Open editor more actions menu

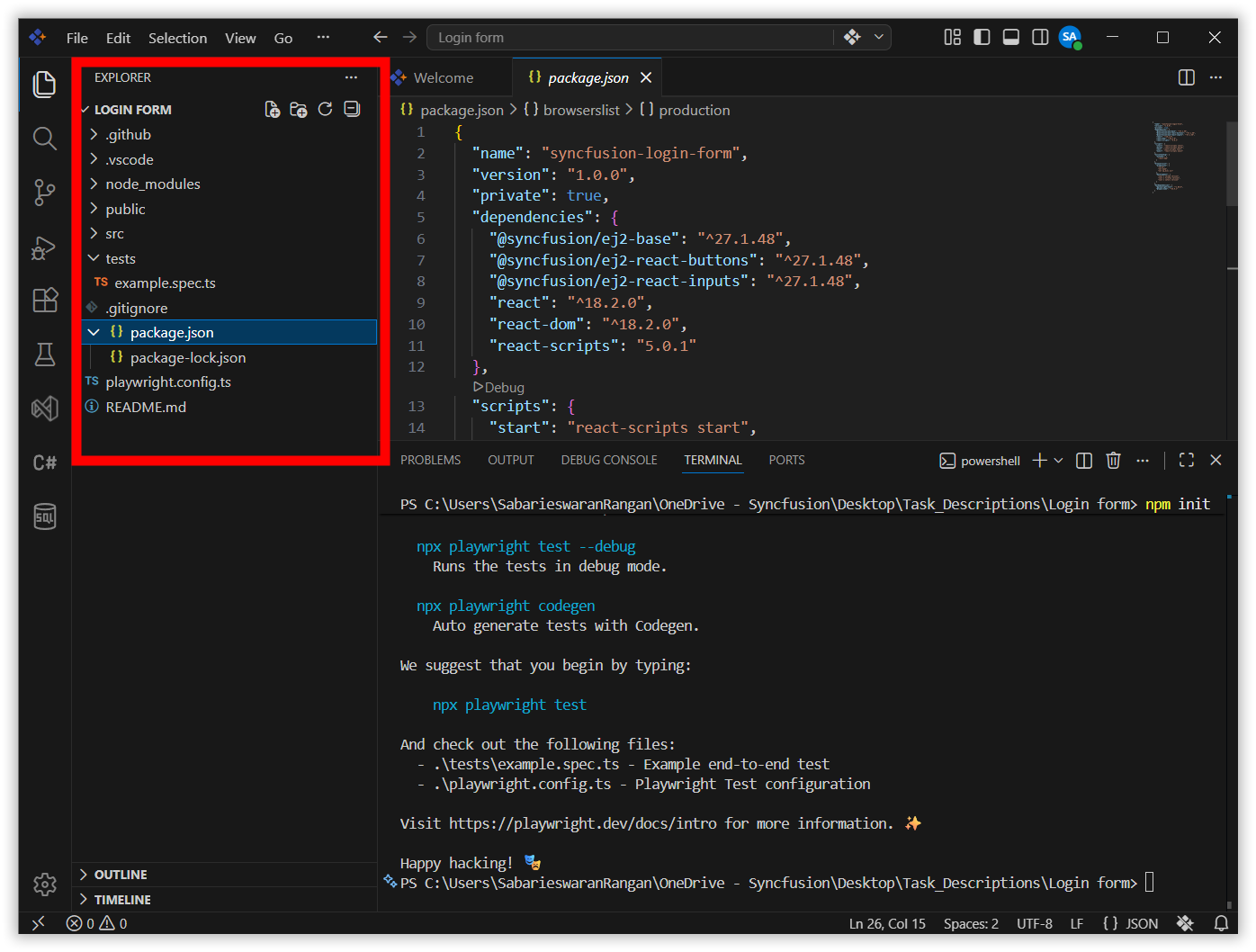tap(1216, 77)
